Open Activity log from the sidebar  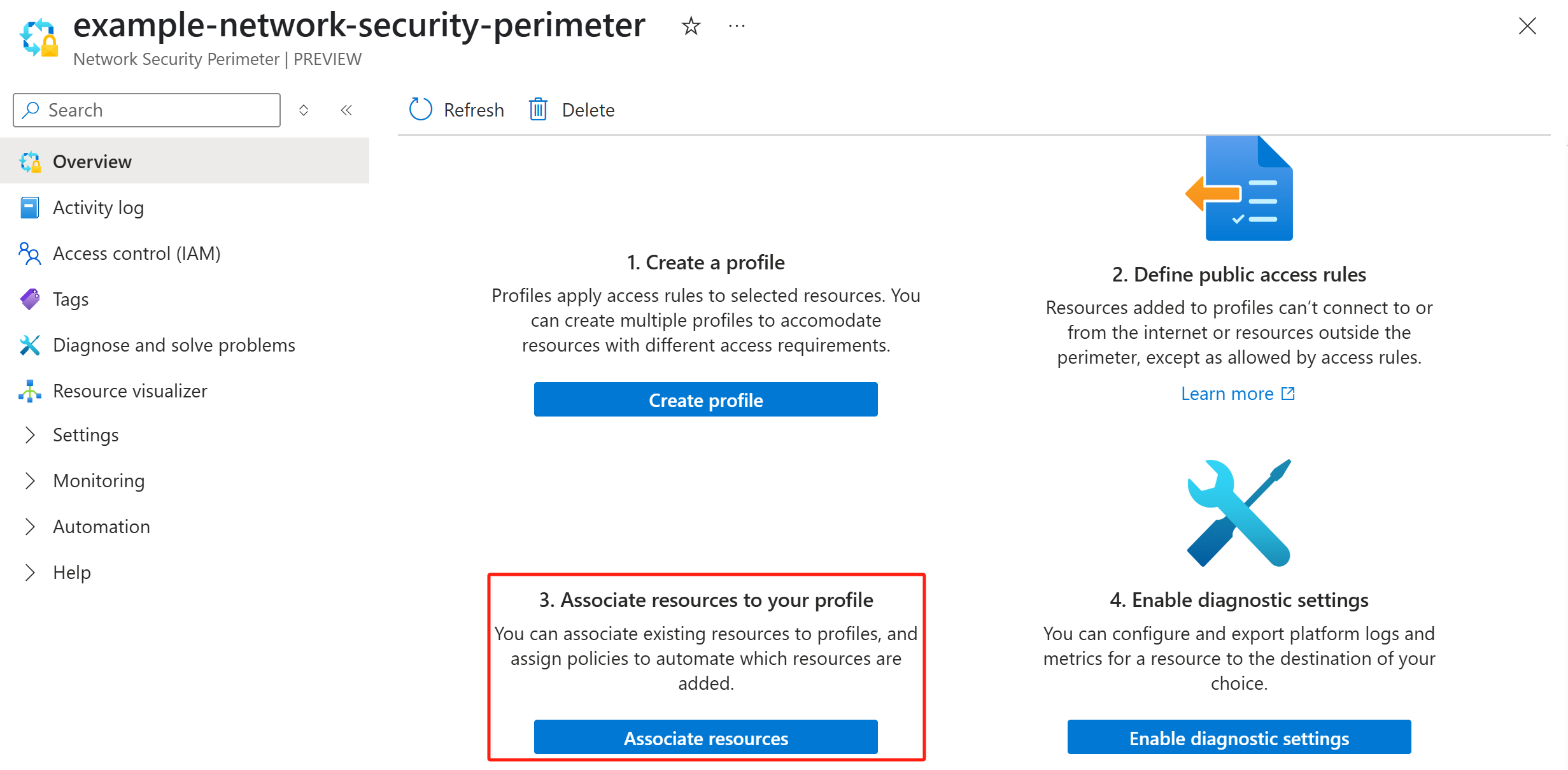185,208
